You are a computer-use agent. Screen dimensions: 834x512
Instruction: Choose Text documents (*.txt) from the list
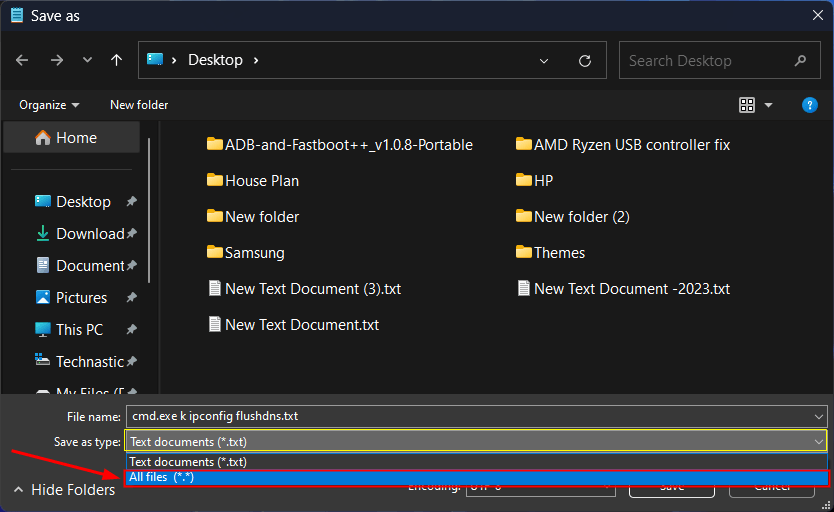point(477,461)
